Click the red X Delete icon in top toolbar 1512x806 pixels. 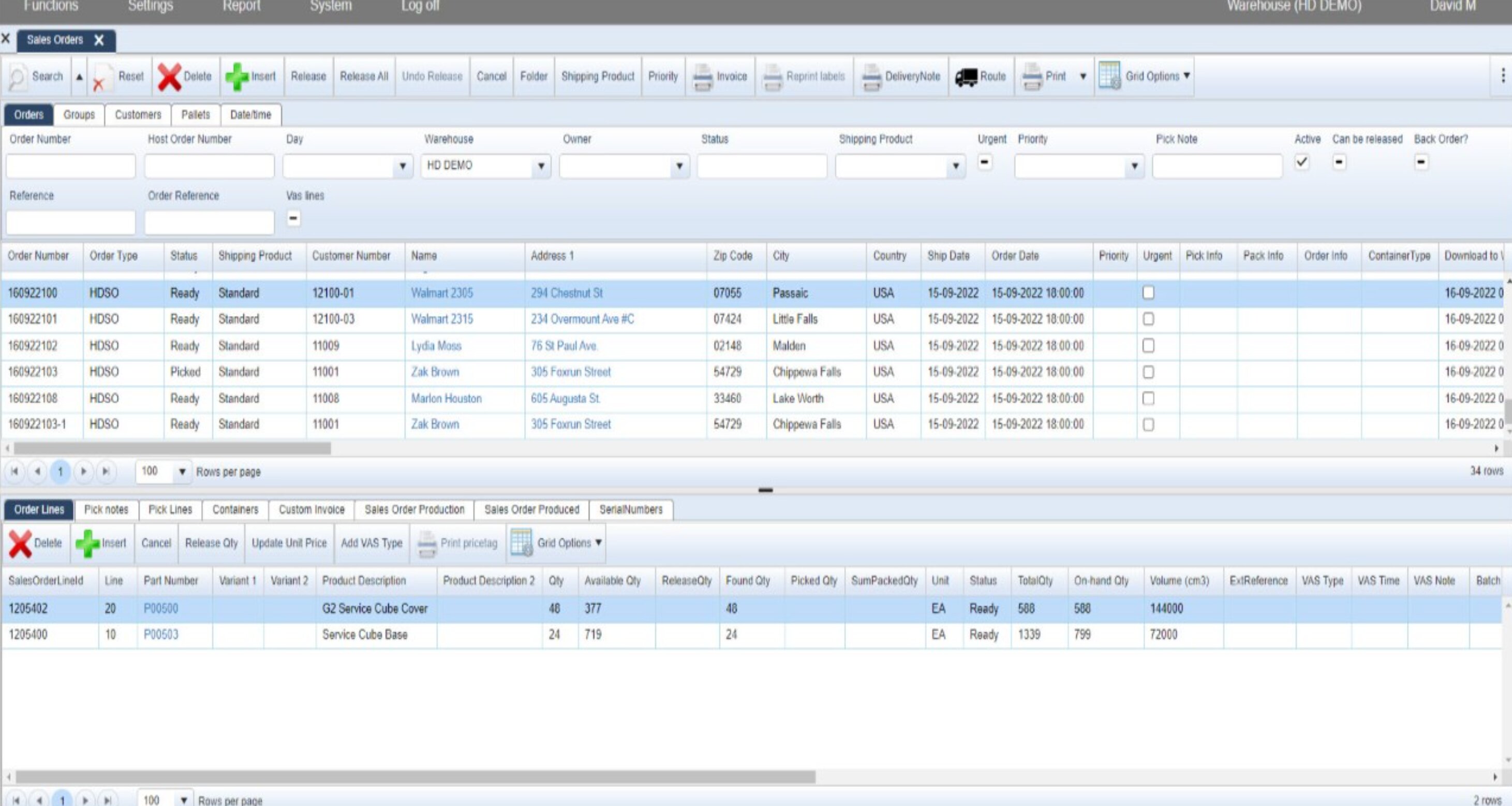tap(170, 77)
